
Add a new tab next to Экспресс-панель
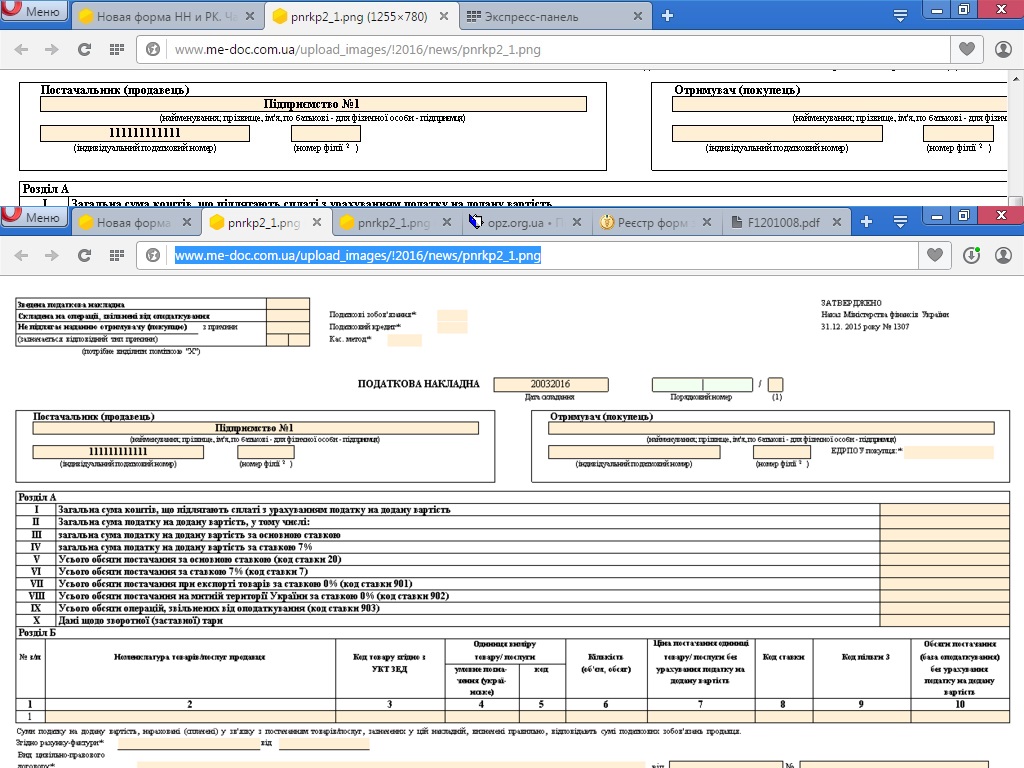[x=668, y=16]
